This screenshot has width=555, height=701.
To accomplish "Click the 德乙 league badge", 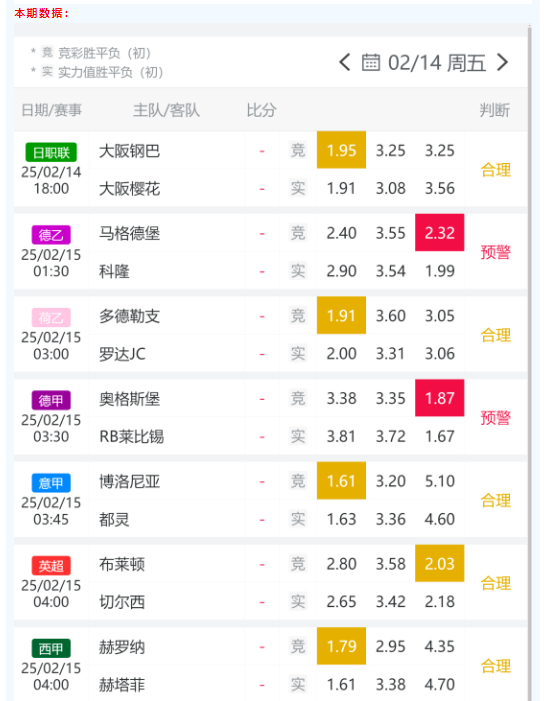I will [51, 235].
